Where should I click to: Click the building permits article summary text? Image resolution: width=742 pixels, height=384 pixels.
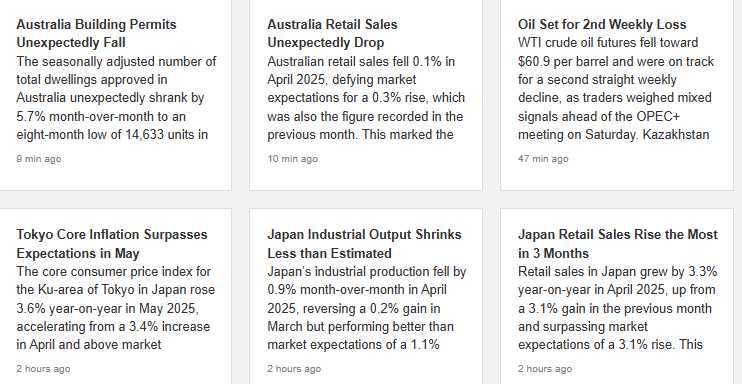(116, 98)
